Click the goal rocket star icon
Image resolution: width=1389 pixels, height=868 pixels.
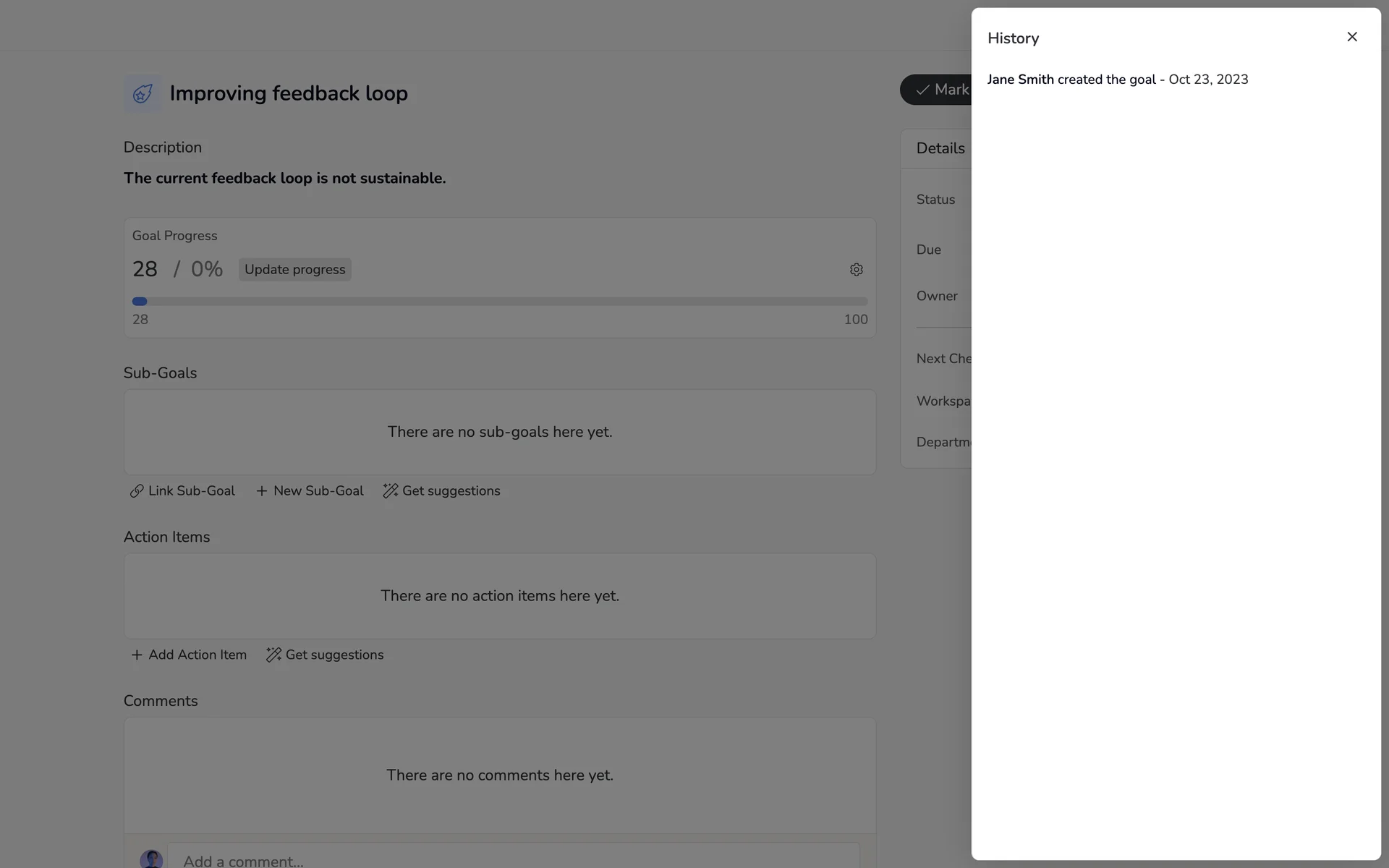(143, 93)
